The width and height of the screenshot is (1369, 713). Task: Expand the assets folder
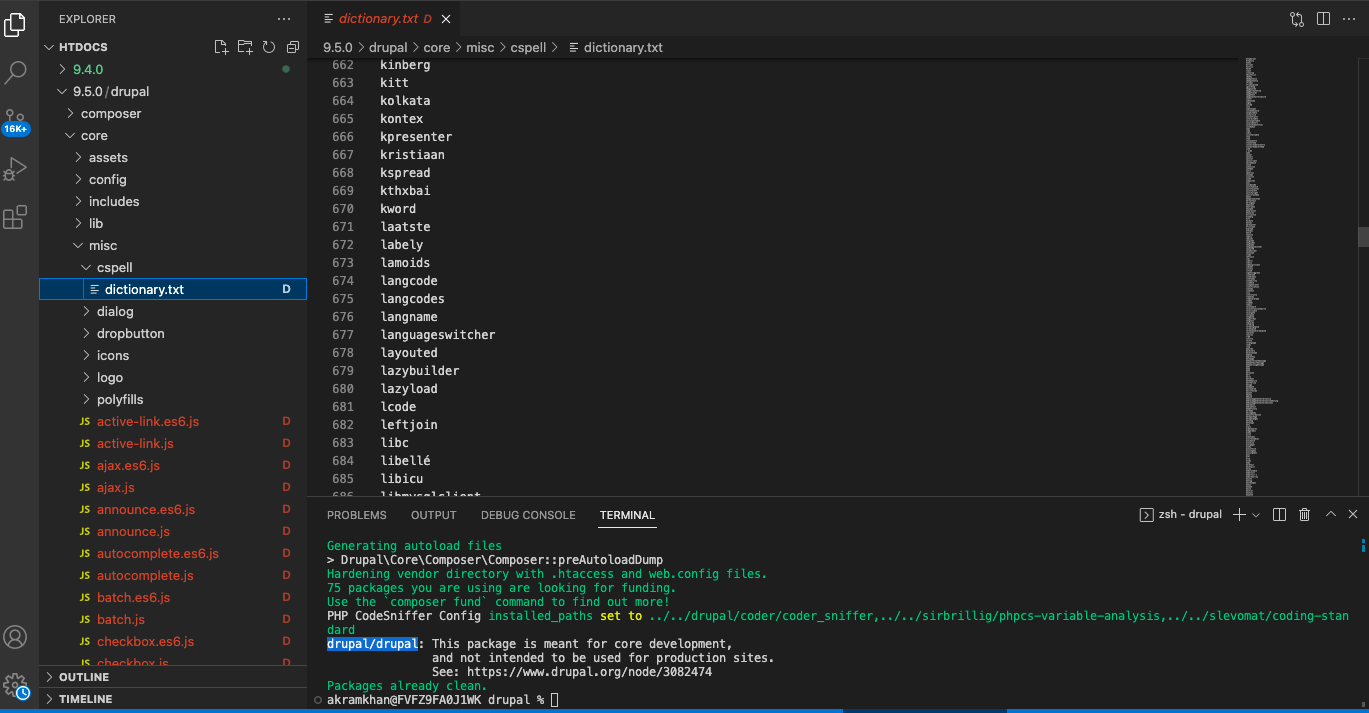112,157
